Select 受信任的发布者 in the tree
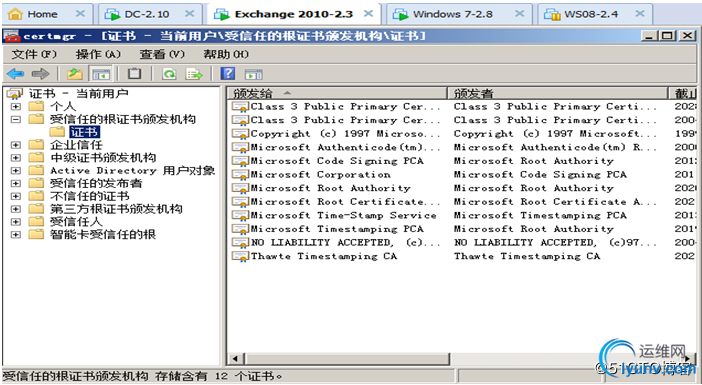 coord(96,183)
